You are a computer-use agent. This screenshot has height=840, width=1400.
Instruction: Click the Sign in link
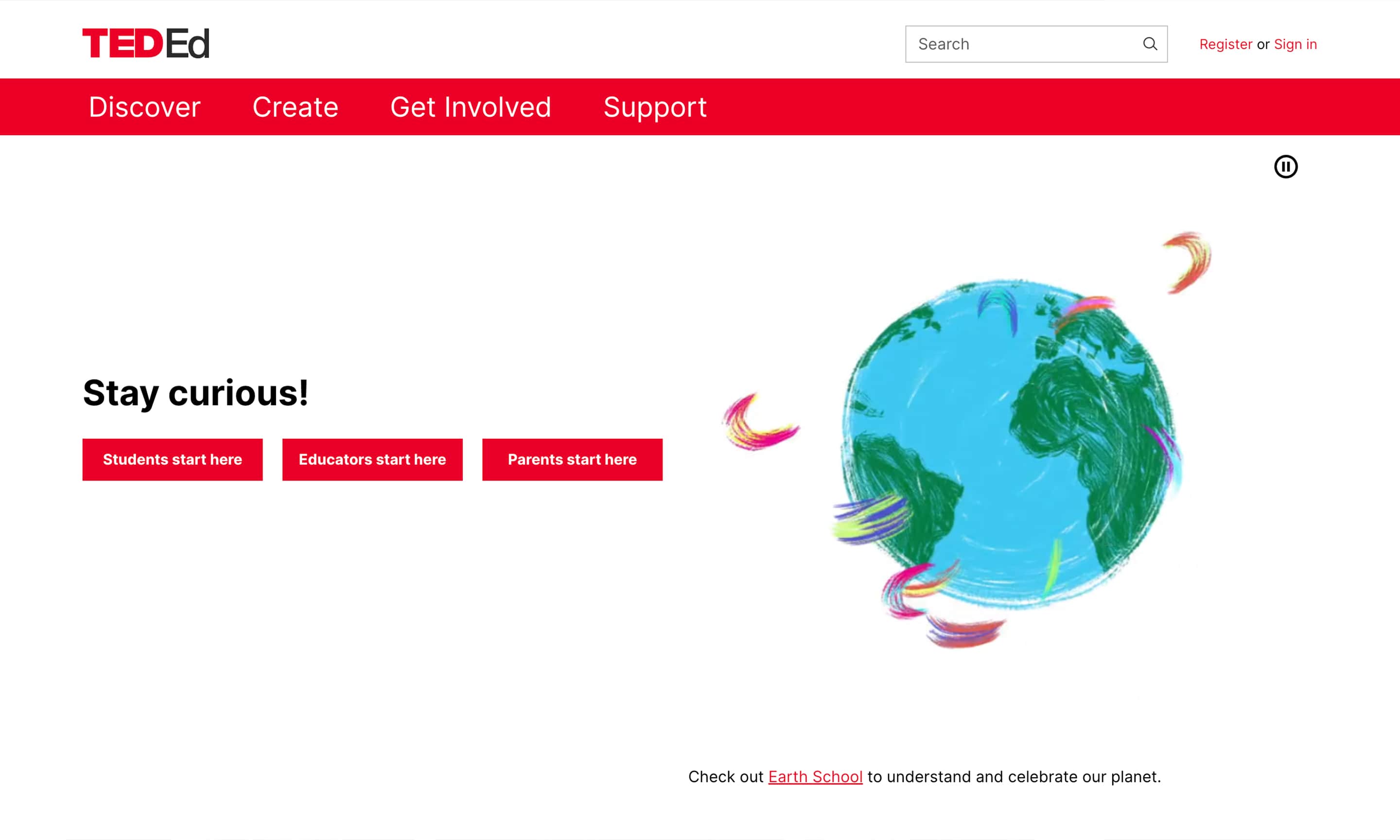pos(1295,44)
